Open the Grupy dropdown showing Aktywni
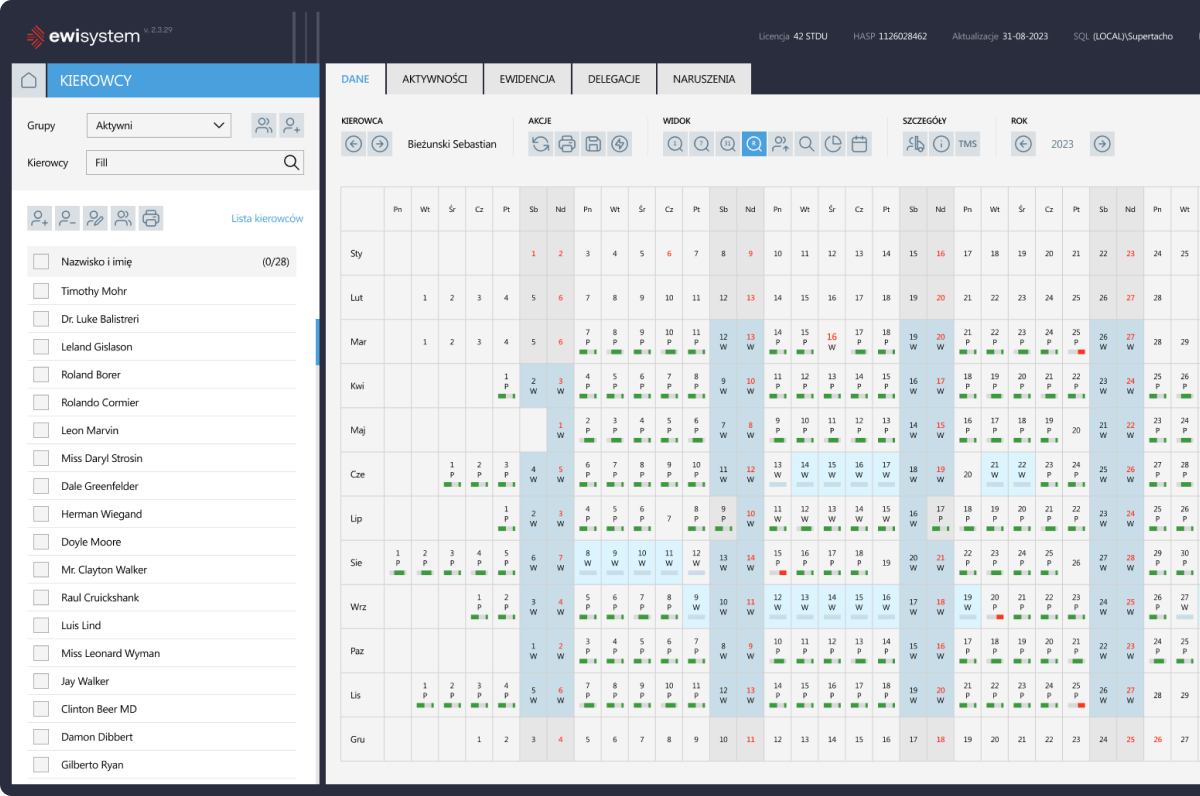 (x=158, y=126)
